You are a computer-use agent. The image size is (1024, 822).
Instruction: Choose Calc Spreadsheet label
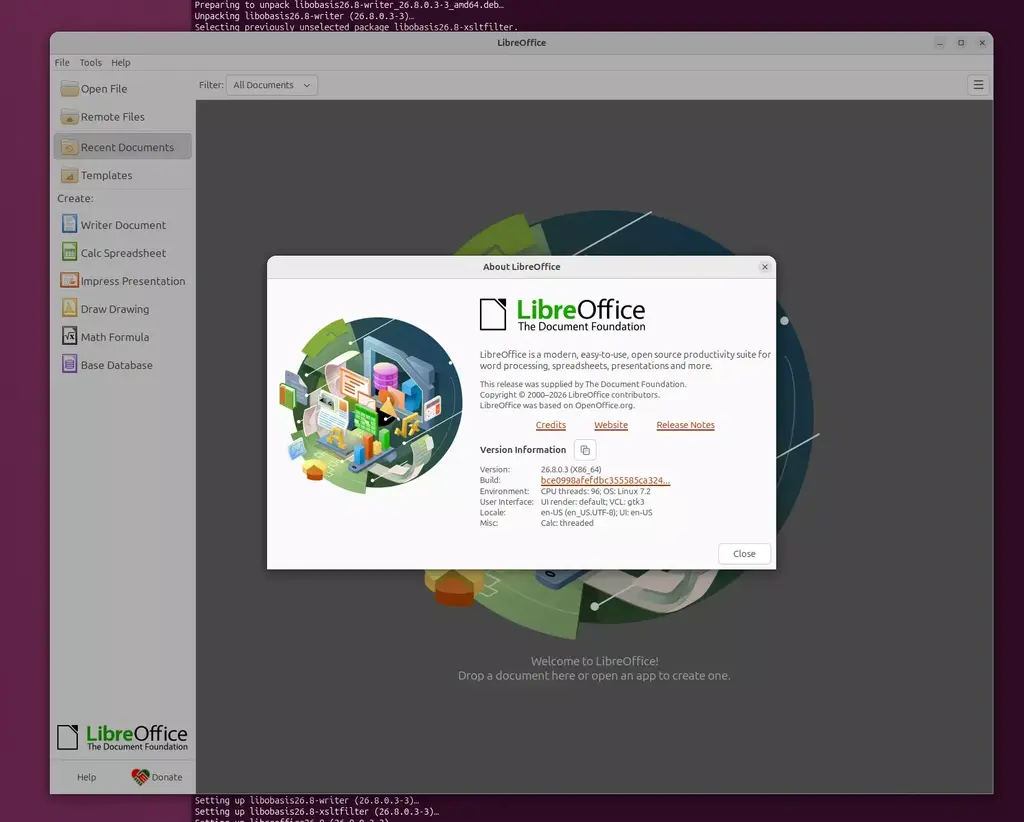123,253
